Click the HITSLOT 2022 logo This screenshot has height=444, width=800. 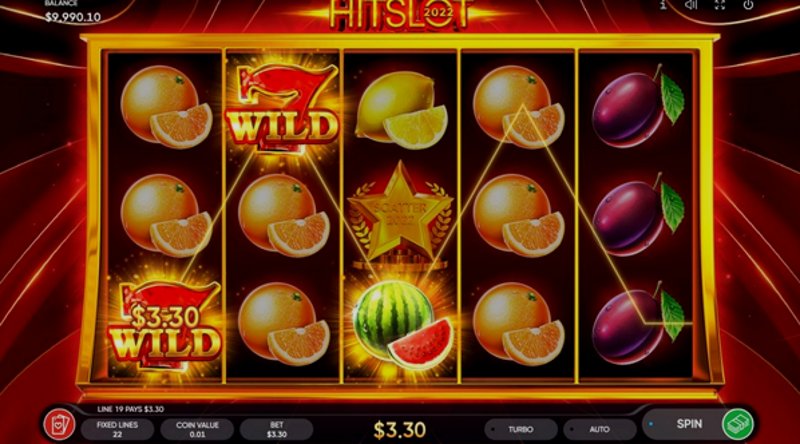pyautogui.click(x=399, y=13)
